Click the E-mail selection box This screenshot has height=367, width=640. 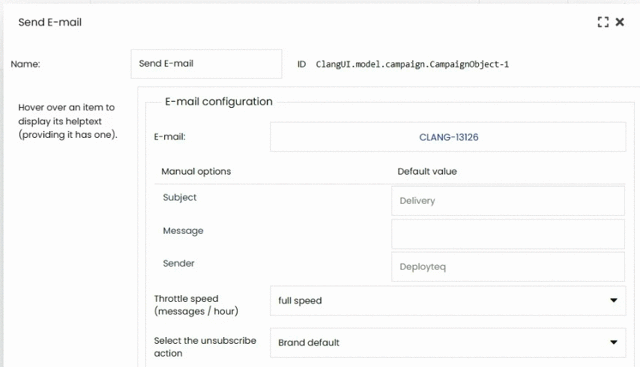click(448, 137)
